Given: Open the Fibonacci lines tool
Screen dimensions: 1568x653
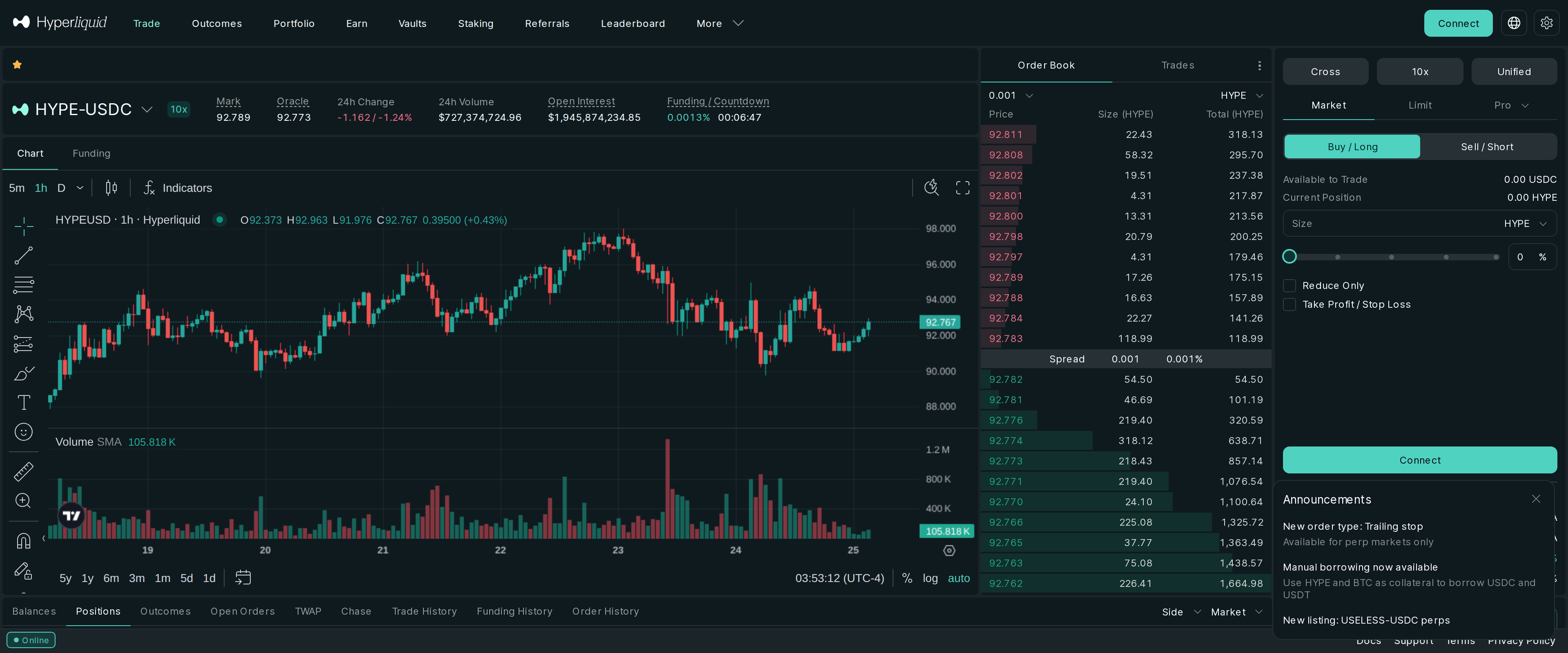Looking at the screenshot, I should click(x=24, y=285).
